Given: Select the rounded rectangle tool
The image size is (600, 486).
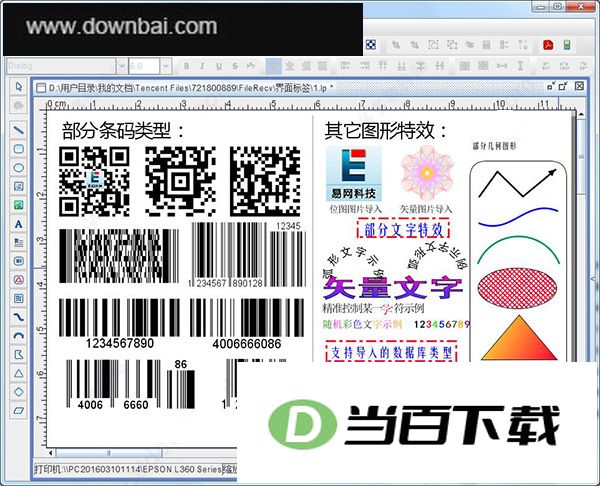Looking at the screenshot, I should pos(18,149).
